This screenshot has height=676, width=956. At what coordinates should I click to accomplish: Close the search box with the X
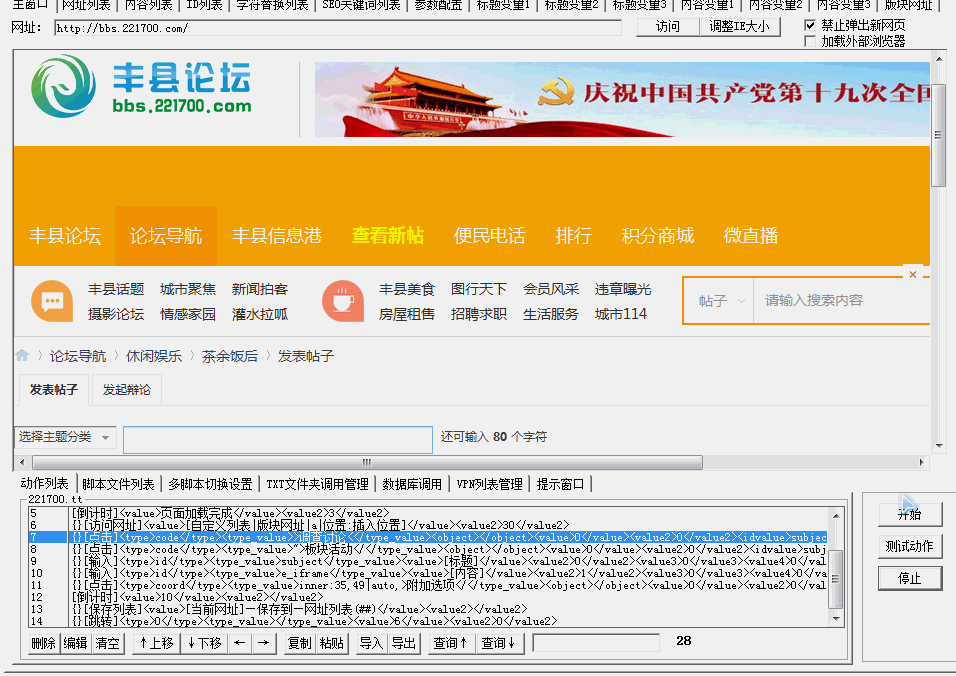pyautogui.click(x=913, y=274)
